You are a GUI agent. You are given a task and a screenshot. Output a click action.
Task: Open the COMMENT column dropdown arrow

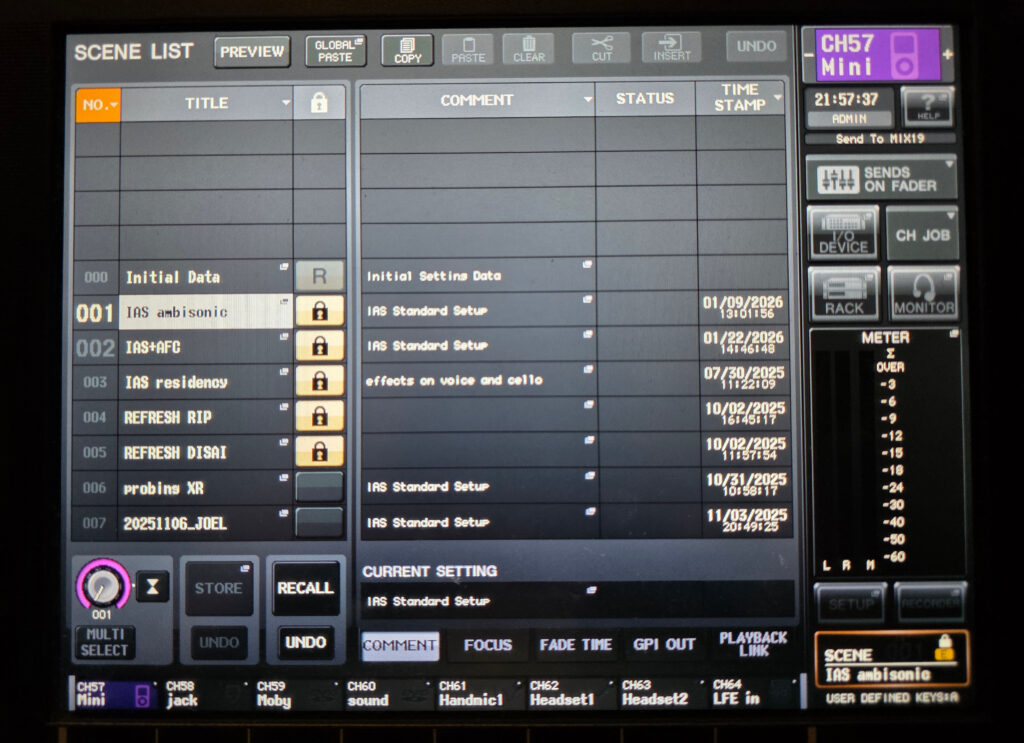pos(585,100)
